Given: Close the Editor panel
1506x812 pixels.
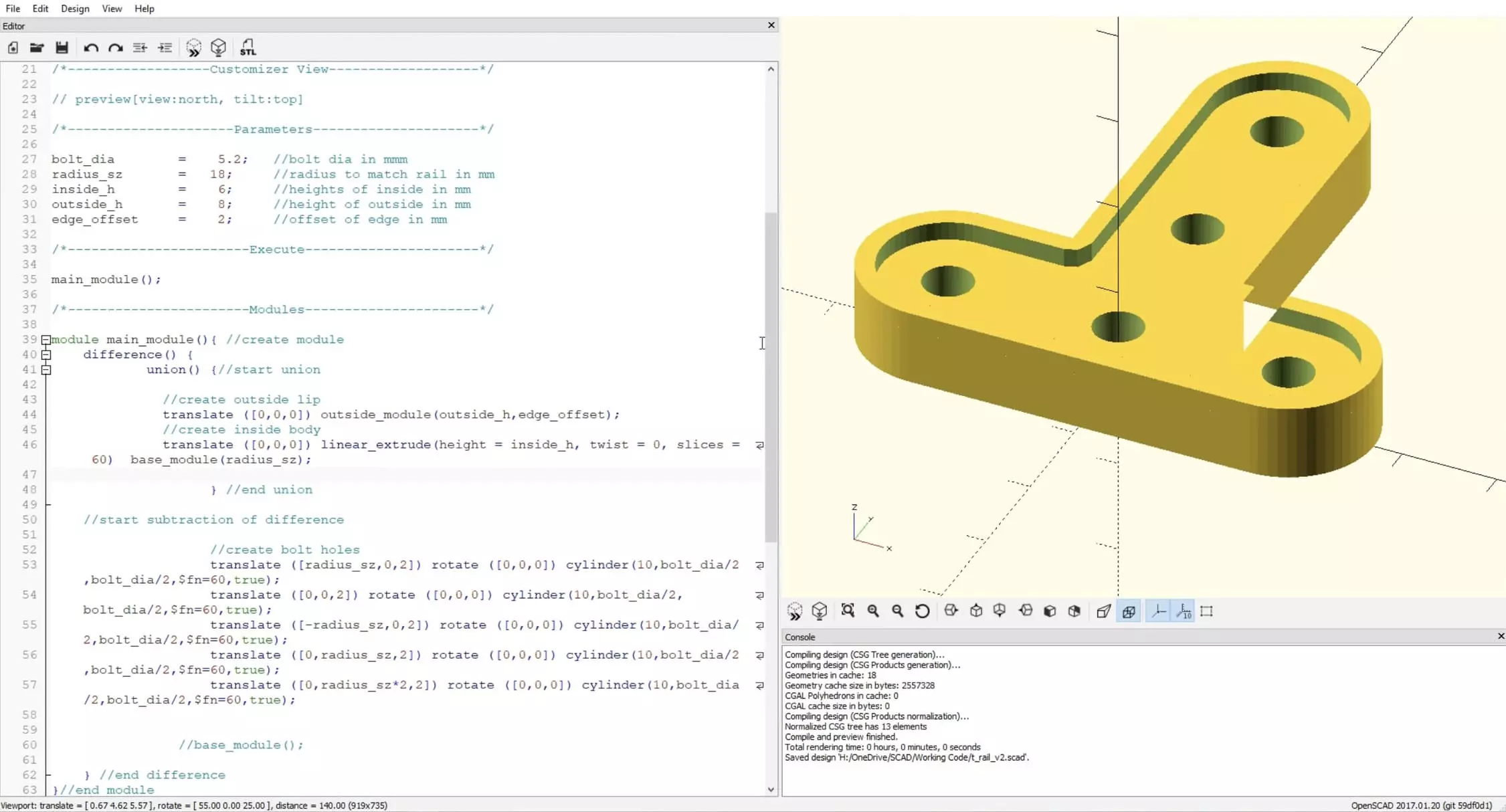Looking at the screenshot, I should [771, 25].
